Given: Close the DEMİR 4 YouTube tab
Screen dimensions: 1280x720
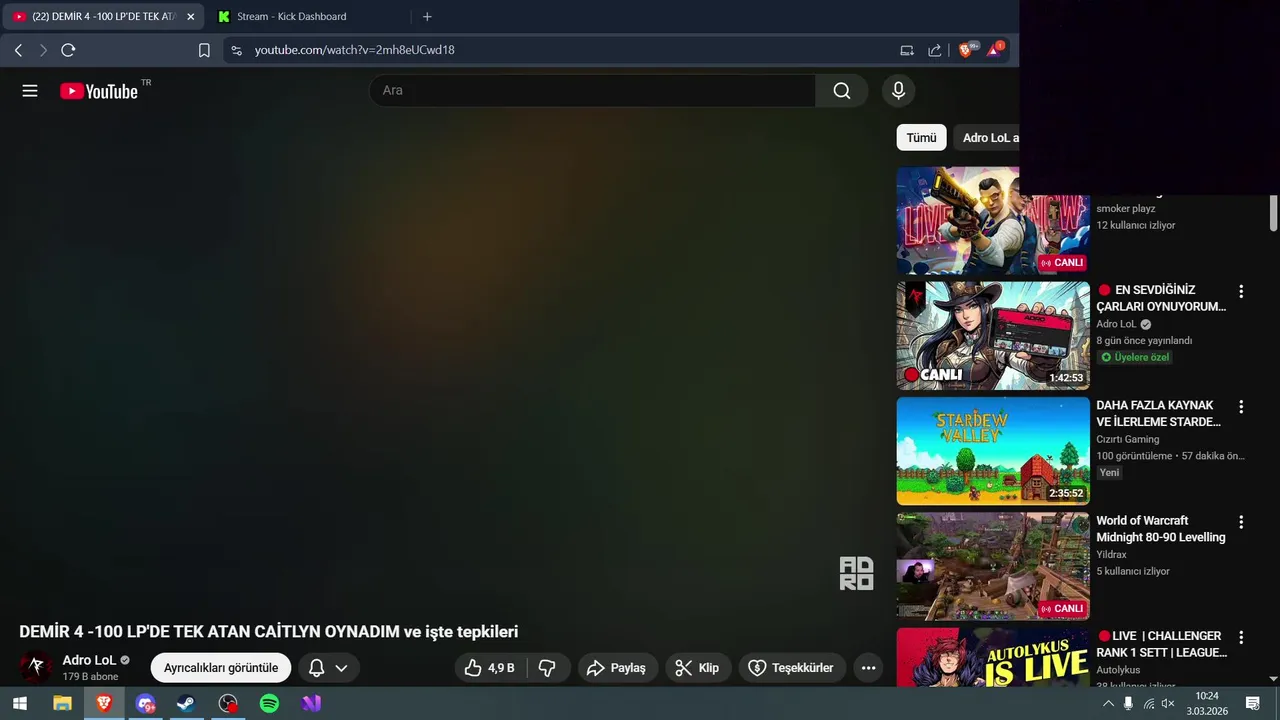Looking at the screenshot, I should [191, 17].
